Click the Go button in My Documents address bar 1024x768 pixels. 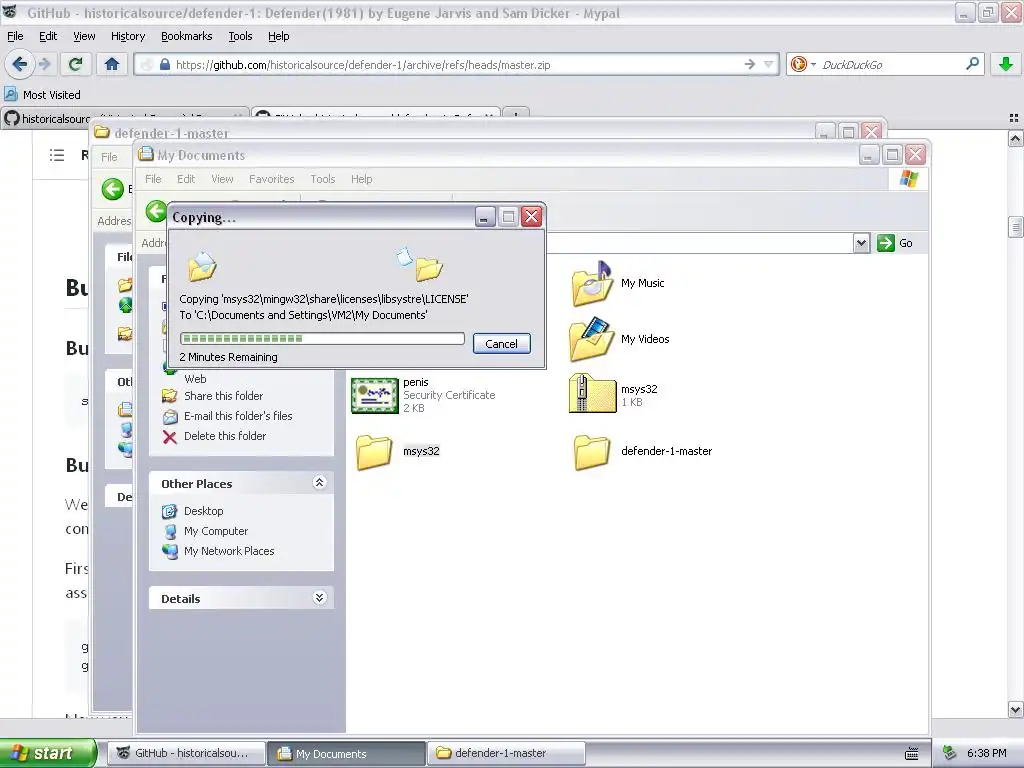895,243
